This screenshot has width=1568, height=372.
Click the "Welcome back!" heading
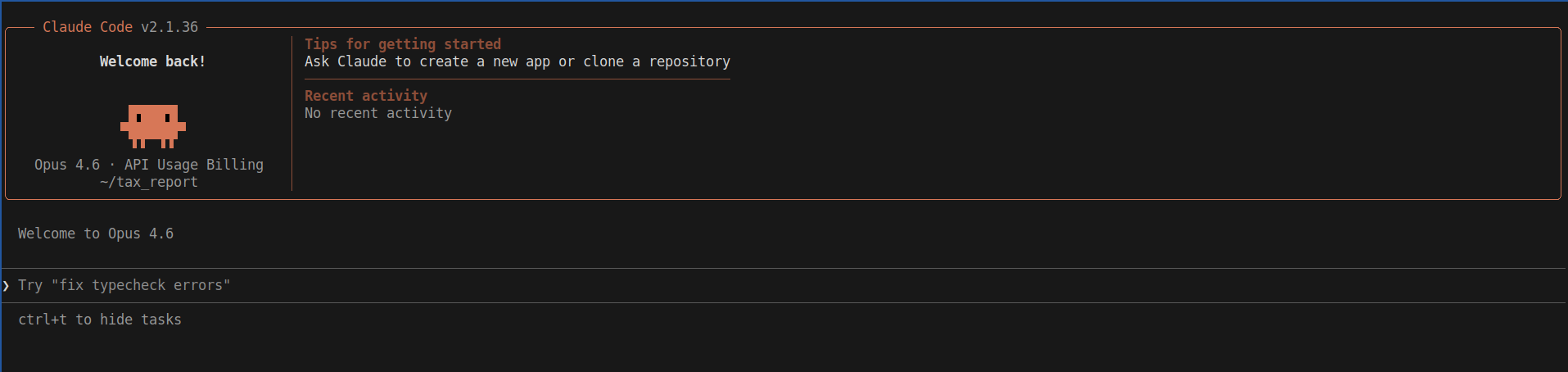click(152, 61)
